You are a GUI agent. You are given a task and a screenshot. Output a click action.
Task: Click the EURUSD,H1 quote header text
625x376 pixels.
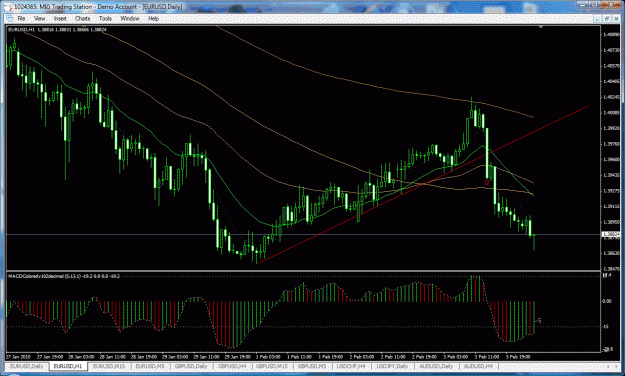(57, 30)
